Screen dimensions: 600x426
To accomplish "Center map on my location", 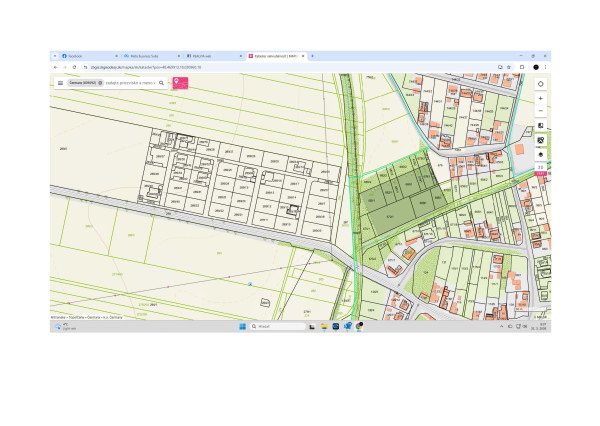I will tap(540, 84).
